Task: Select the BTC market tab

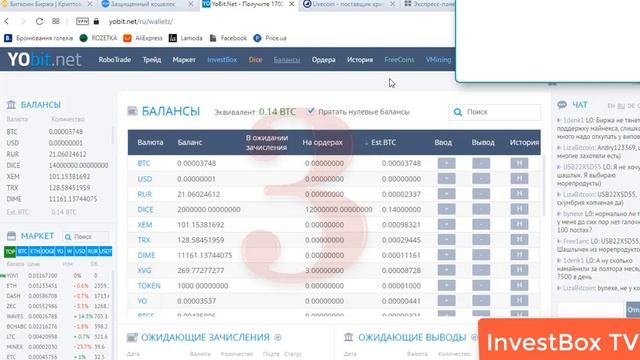Action: point(22,251)
